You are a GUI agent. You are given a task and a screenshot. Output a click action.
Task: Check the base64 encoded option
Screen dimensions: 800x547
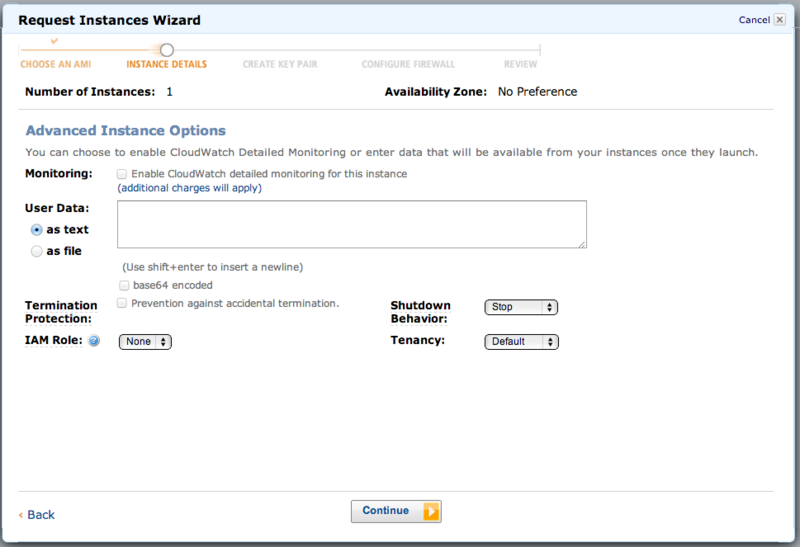pyautogui.click(x=124, y=285)
